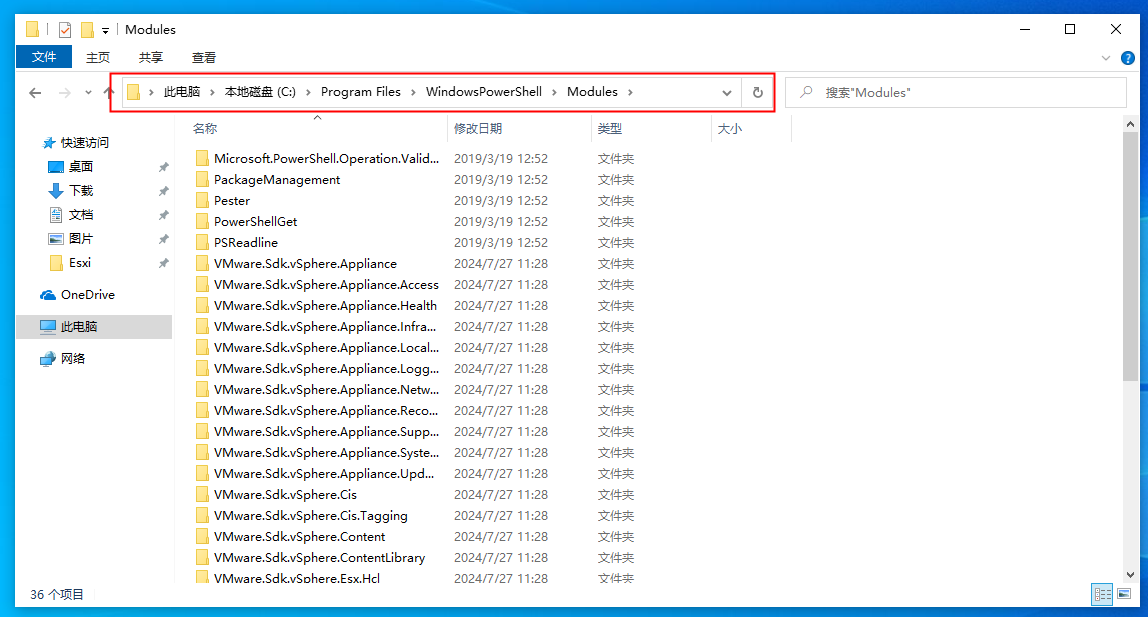Open the recent locations dropdown arrow
Screen dimensions: 1148x617
88,92
